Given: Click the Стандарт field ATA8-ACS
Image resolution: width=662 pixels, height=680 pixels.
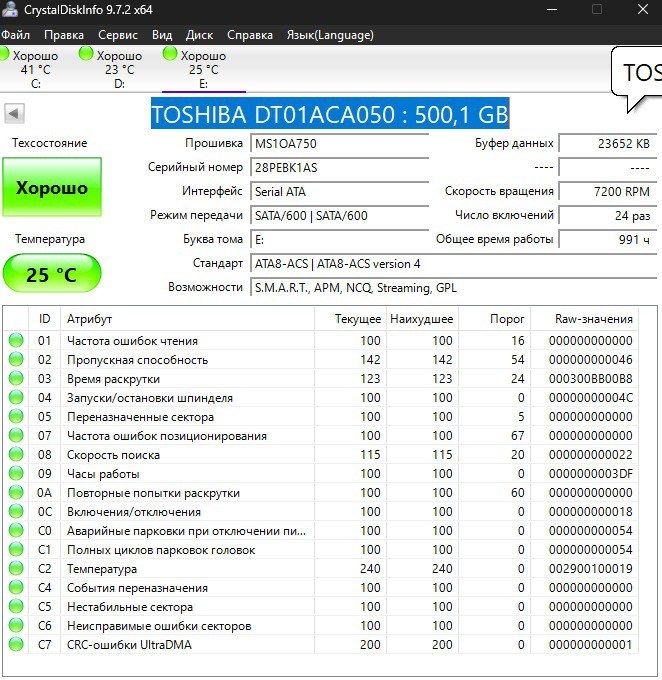Looking at the screenshot, I should point(454,264).
